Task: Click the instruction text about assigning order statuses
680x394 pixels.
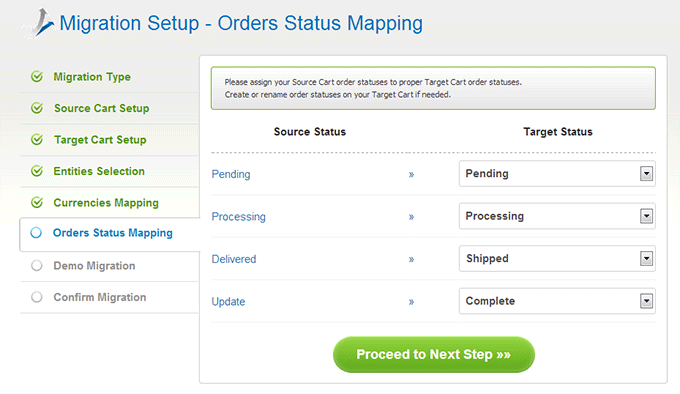Action: (x=373, y=88)
